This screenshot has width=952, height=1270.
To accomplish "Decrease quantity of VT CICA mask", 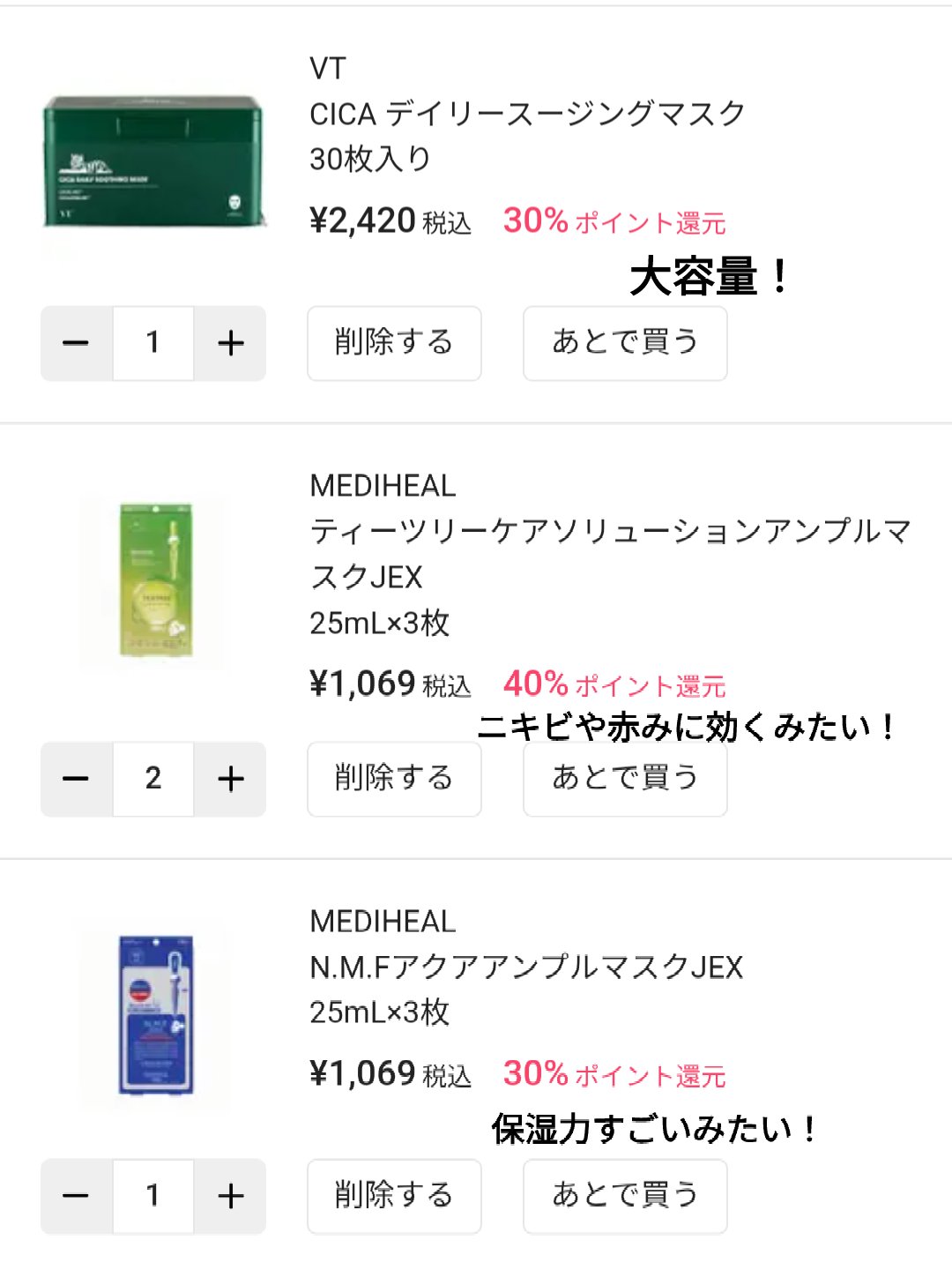I will (x=77, y=343).
